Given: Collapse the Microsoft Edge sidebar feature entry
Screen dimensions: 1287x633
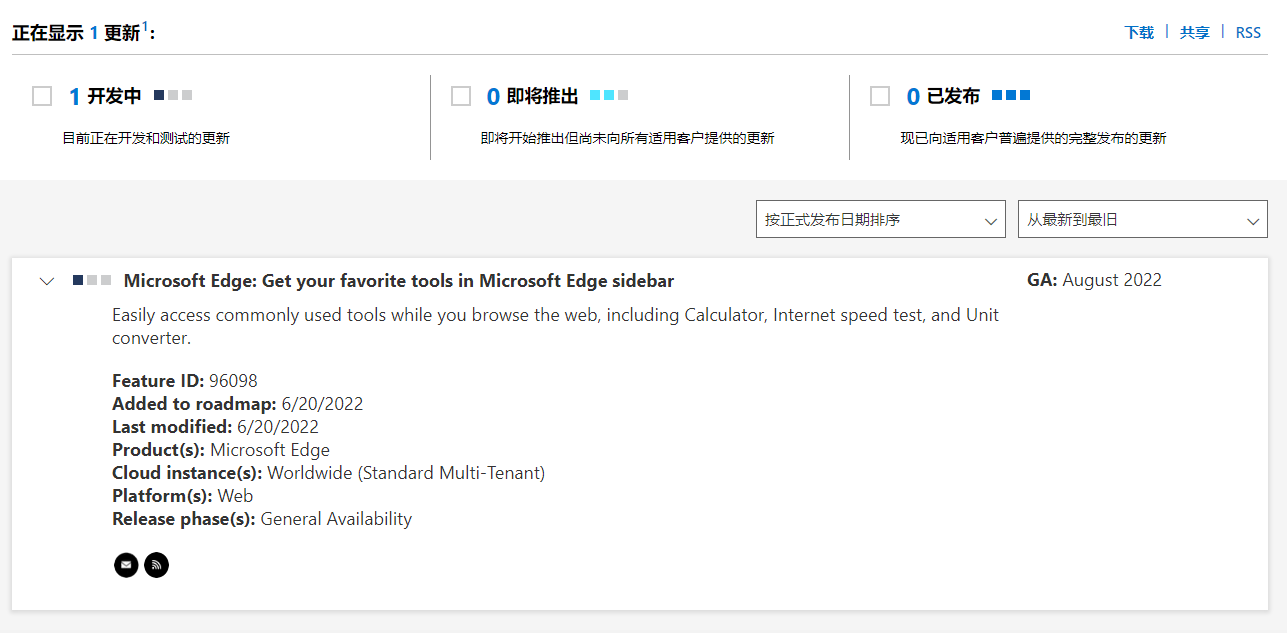Looking at the screenshot, I should pyautogui.click(x=46, y=281).
